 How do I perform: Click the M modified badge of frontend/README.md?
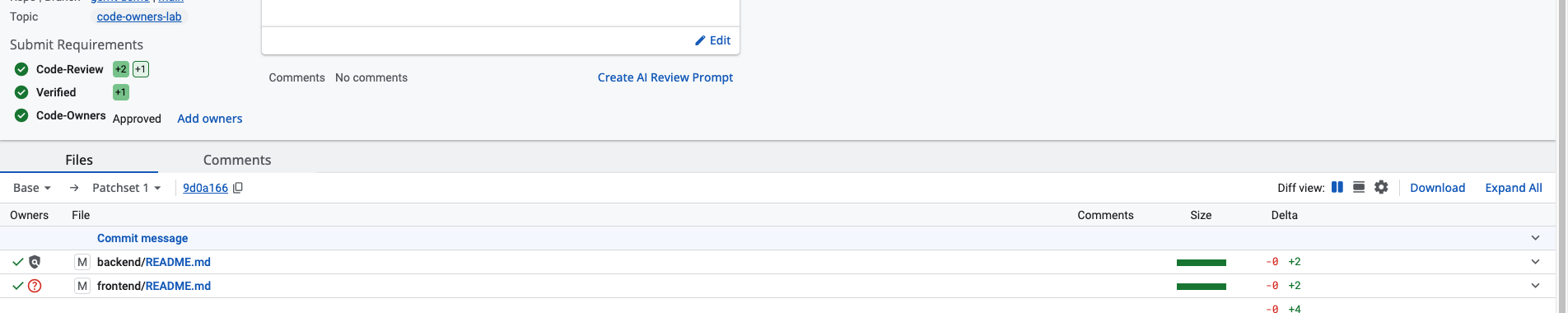[82, 286]
